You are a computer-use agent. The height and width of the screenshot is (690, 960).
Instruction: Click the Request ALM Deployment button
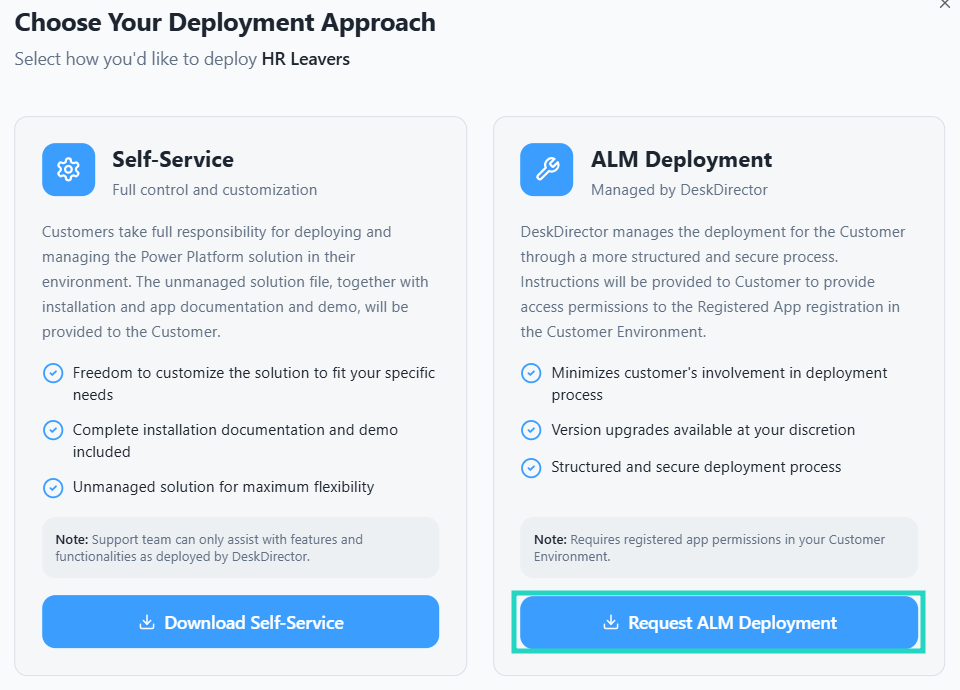coord(719,621)
